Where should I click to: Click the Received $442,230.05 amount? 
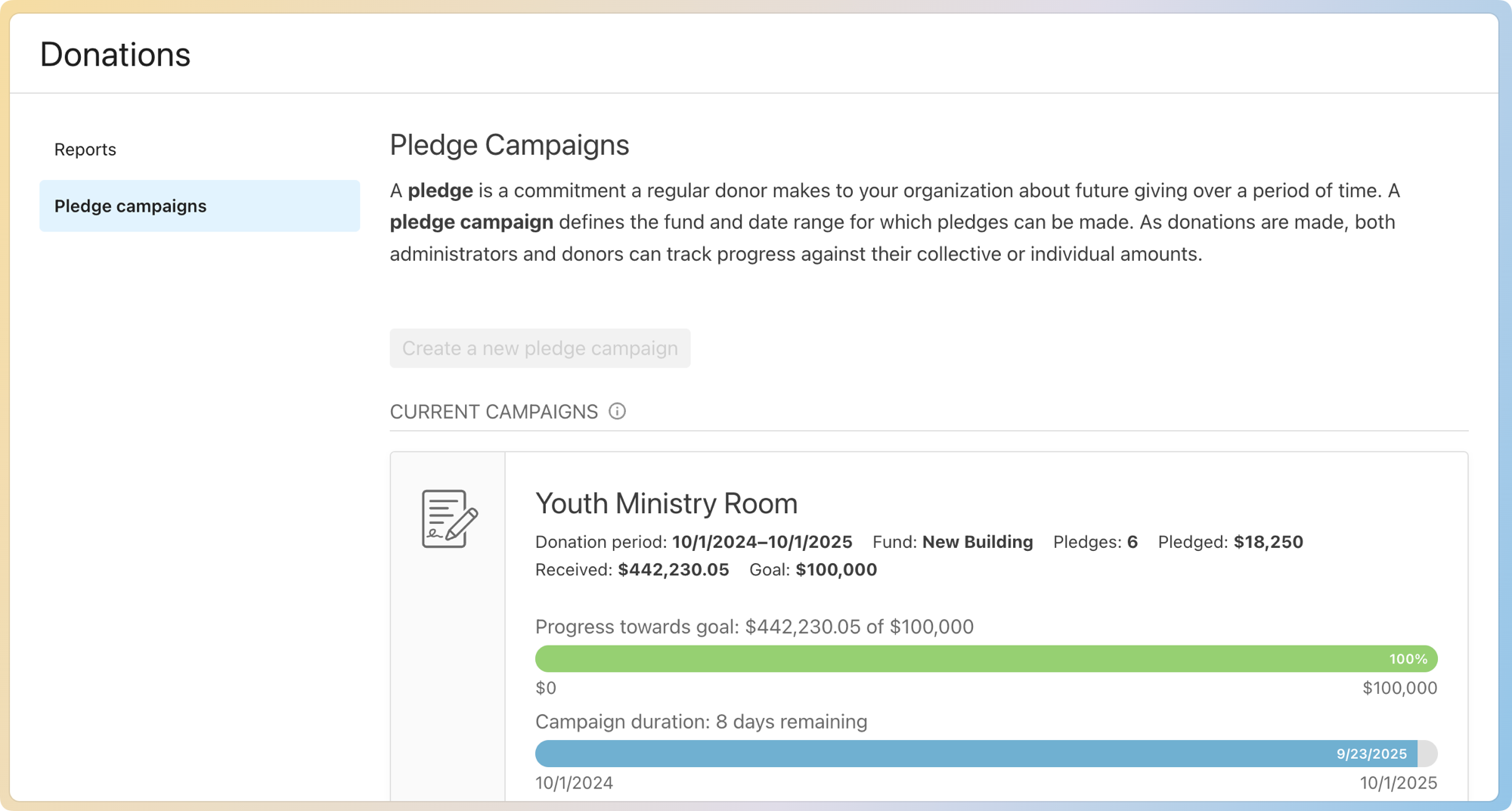[x=673, y=570]
